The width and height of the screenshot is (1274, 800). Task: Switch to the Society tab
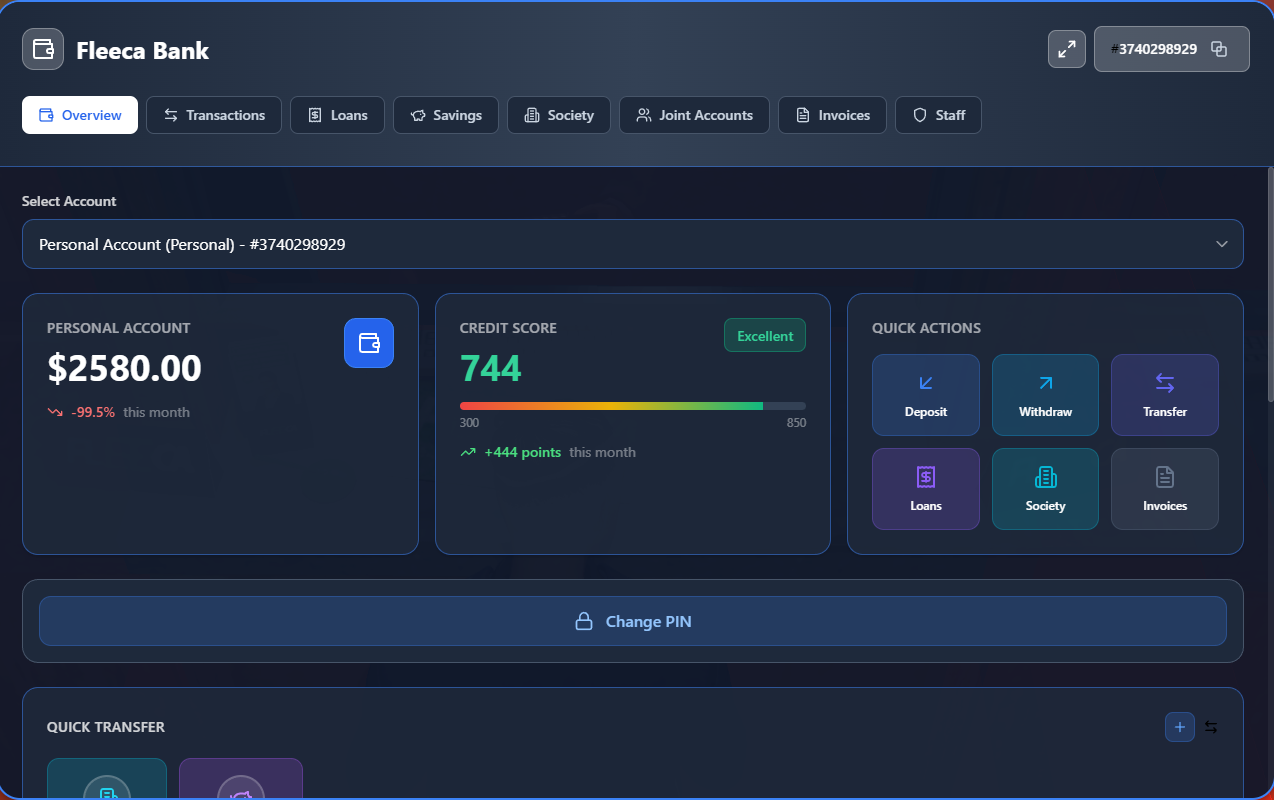(x=559, y=115)
